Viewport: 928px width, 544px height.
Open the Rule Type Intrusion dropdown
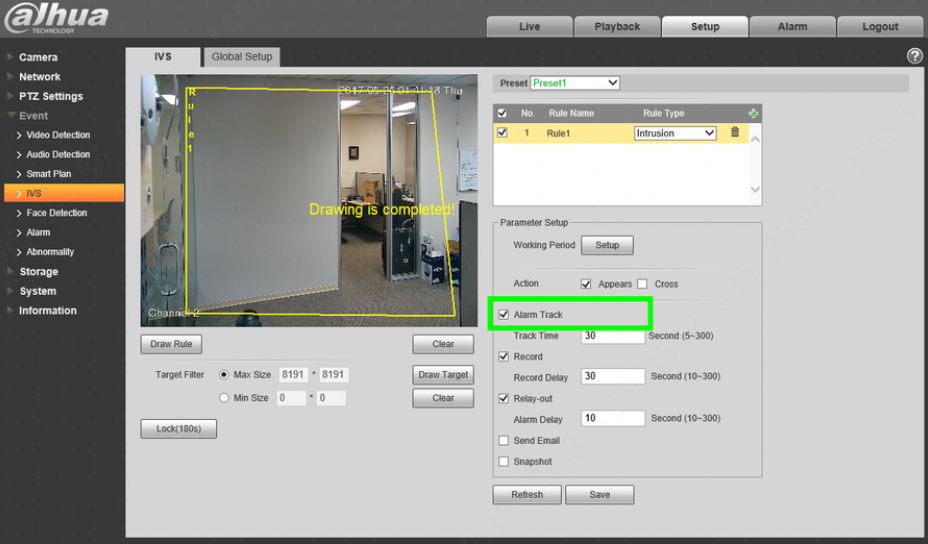[675, 133]
